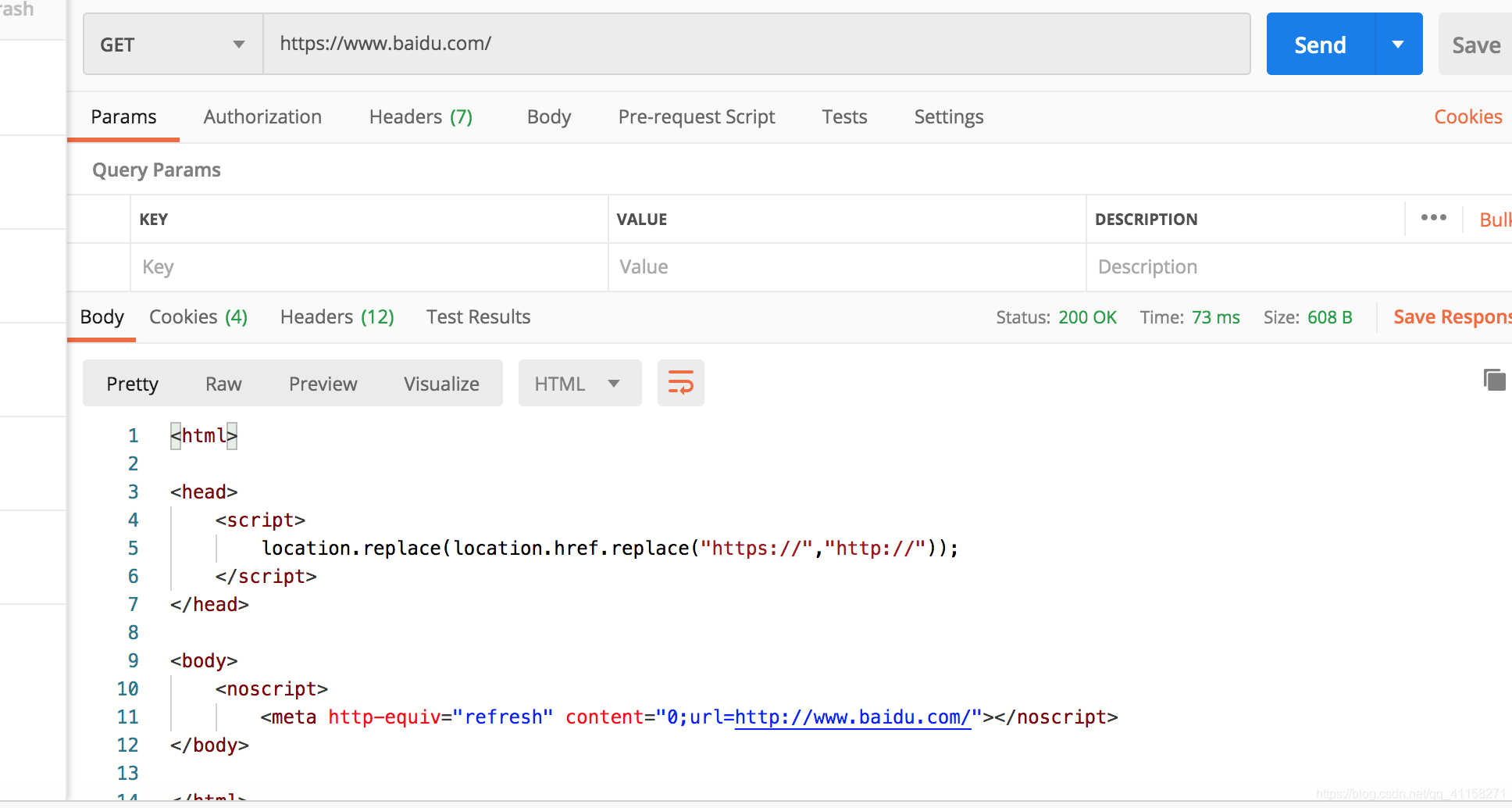This screenshot has height=808, width=1512.
Task: Open the Test Results tab
Action: tap(478, 316)
